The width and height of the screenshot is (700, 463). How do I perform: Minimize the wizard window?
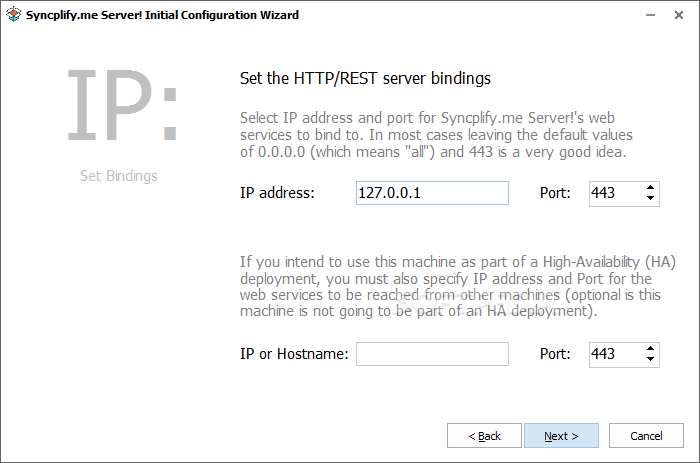click(650, 15)
